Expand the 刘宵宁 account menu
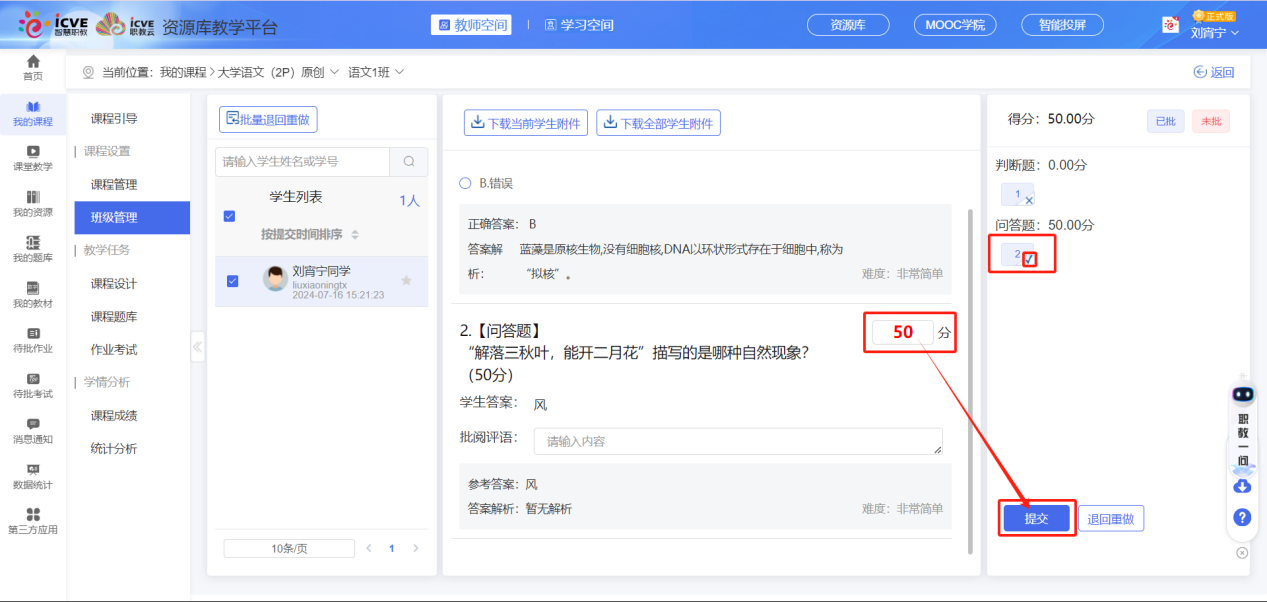 [x=1217, y=33]
